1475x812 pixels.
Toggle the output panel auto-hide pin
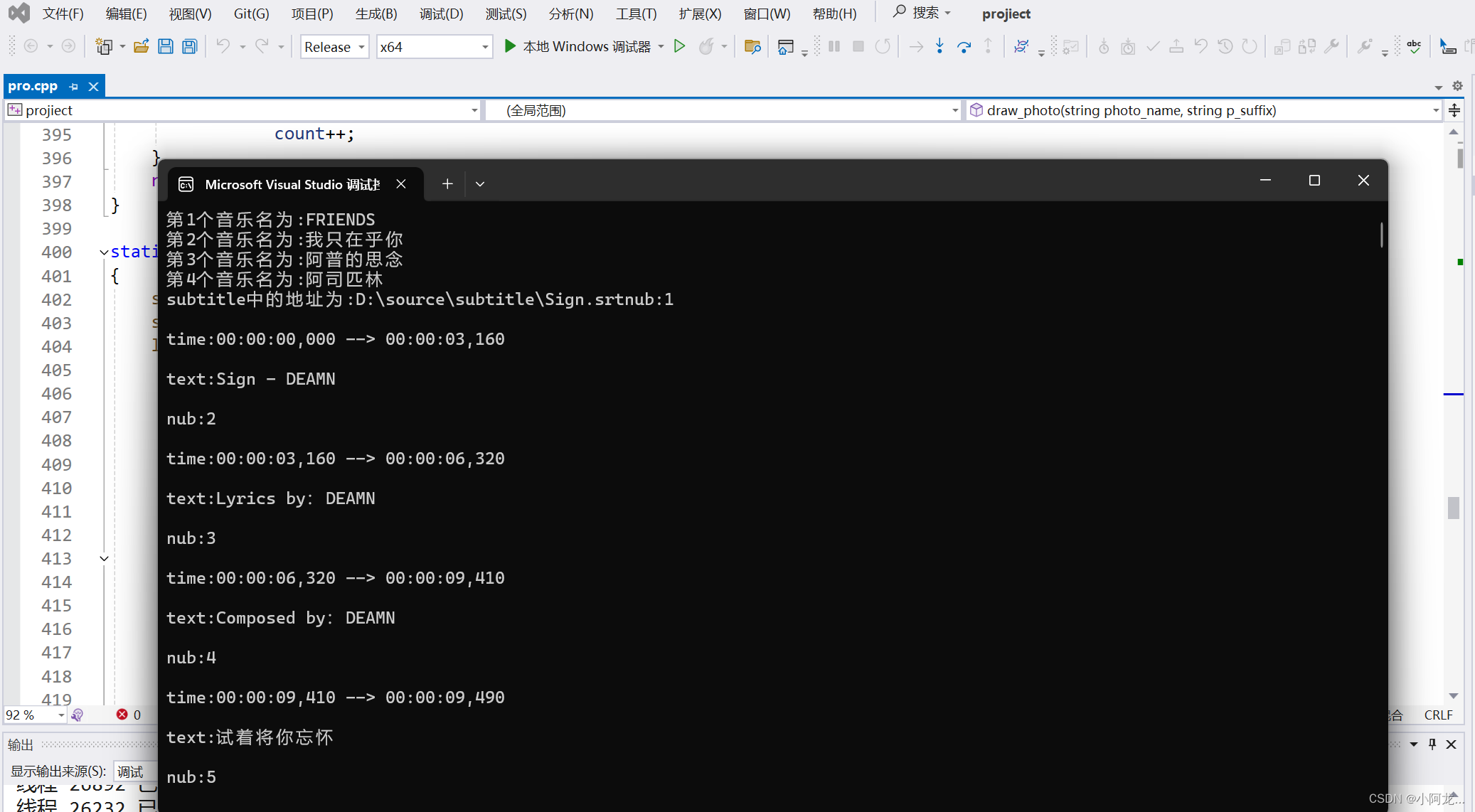(x=1432, y=744)
